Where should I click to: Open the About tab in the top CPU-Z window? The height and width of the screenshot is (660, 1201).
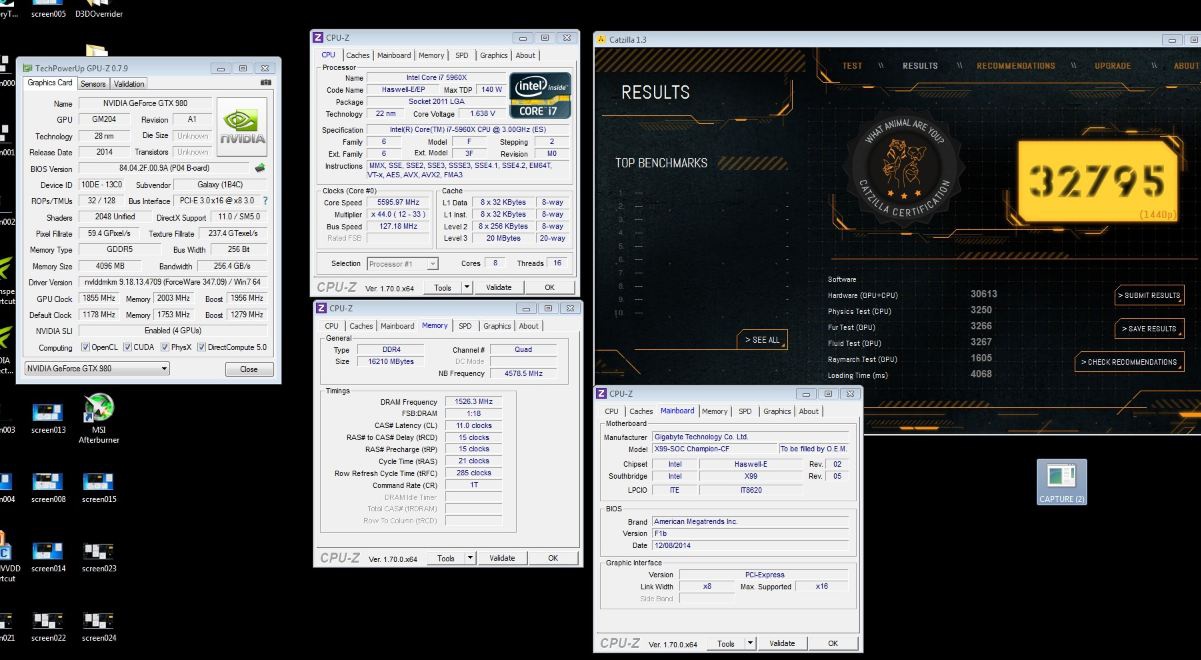coord(525,56)
